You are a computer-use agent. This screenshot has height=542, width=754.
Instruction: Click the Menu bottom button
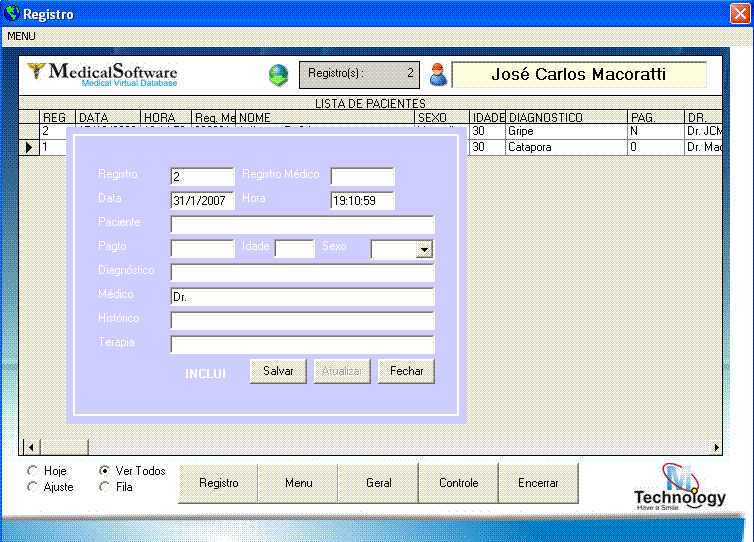point(298,483)
